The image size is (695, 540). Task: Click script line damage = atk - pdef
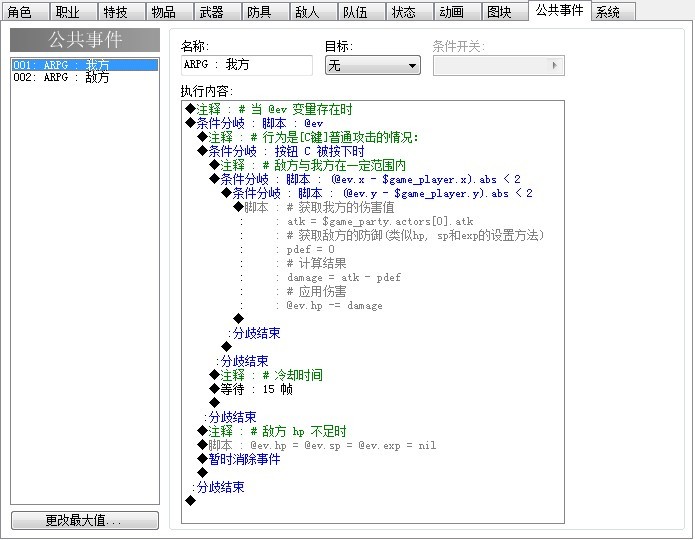point(344,278)
